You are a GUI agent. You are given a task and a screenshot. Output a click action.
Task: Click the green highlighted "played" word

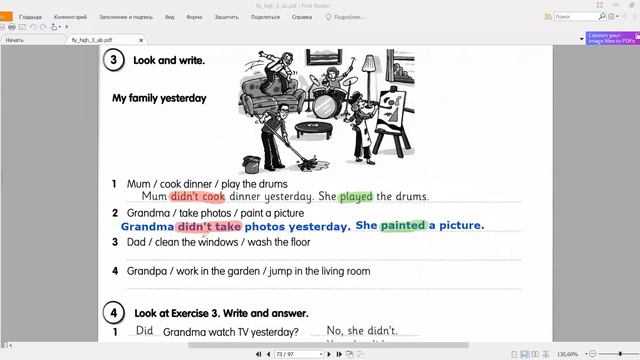click(356, 197)
